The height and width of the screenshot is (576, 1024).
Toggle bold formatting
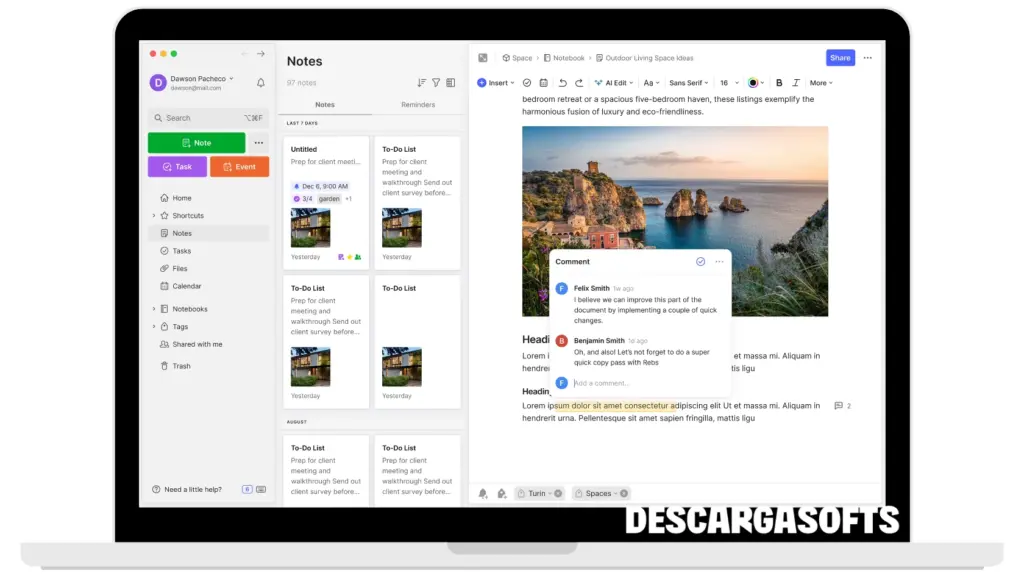779,83
